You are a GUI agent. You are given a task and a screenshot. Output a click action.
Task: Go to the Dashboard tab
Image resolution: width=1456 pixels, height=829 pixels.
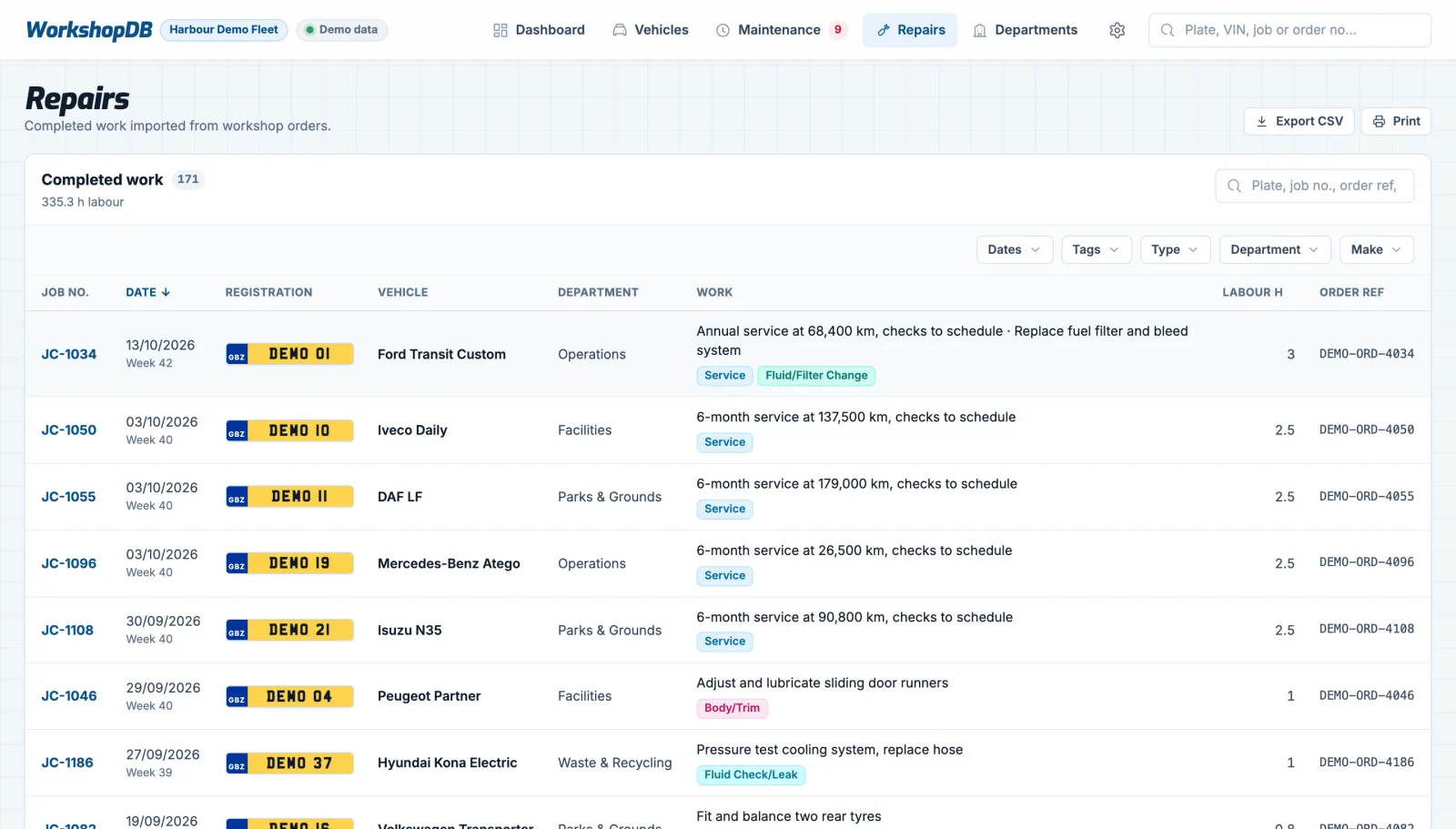(539, 30)
